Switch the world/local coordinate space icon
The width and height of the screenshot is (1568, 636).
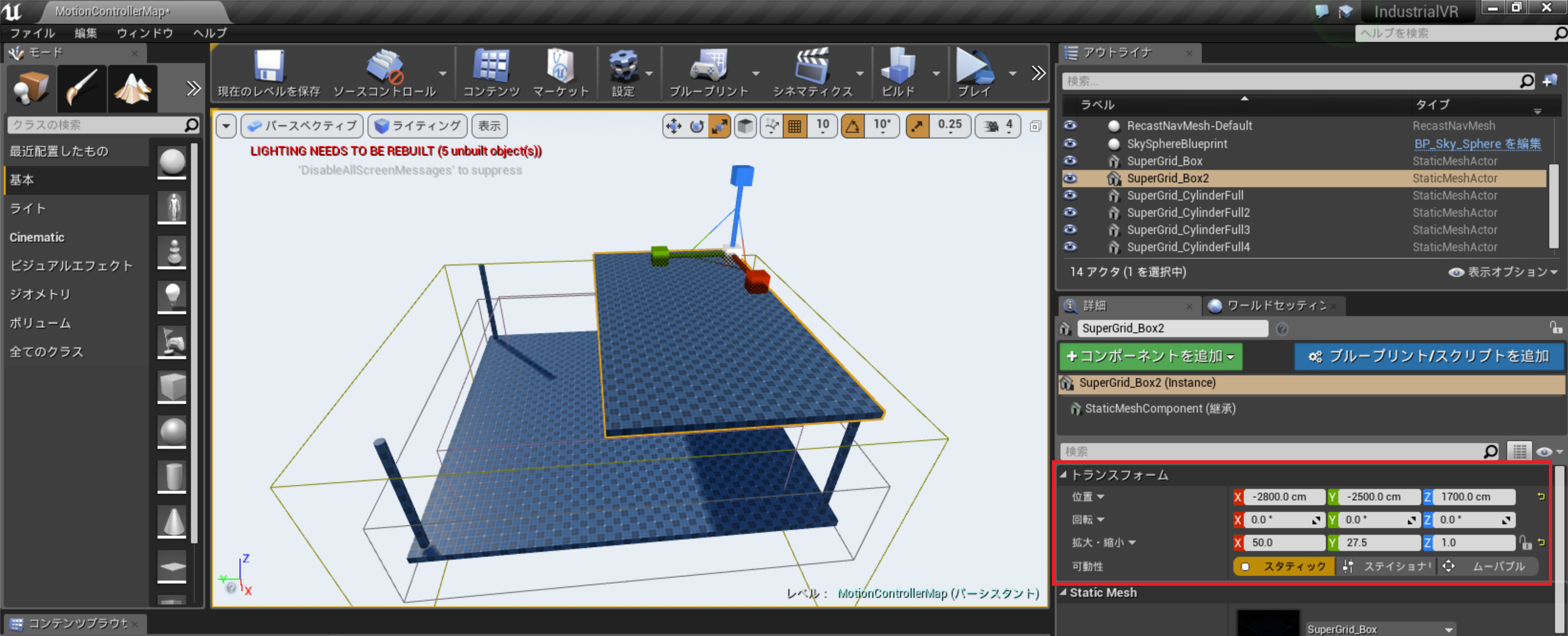point(745,126)
